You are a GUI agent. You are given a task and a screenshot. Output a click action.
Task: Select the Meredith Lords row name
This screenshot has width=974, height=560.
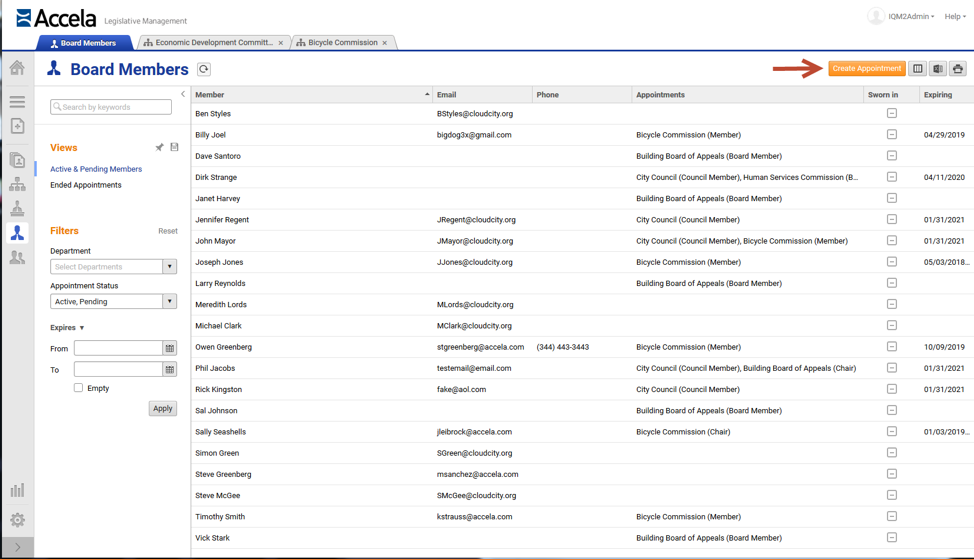click(221, 304)
